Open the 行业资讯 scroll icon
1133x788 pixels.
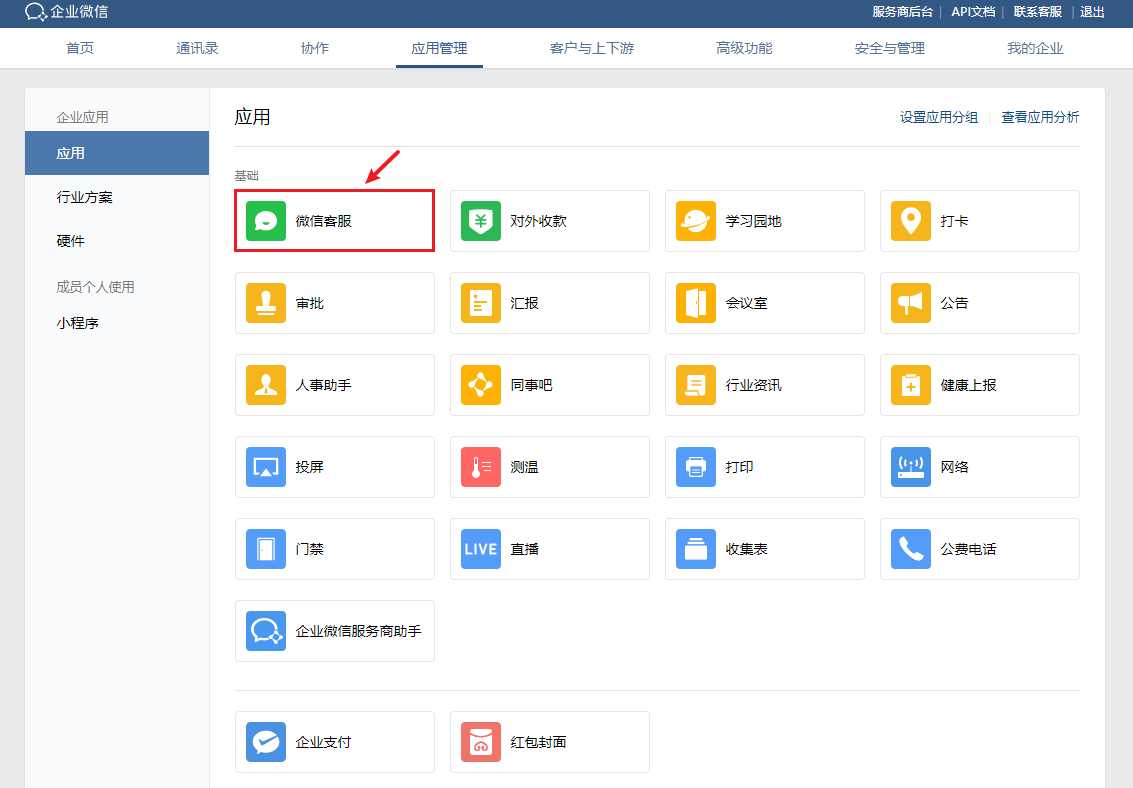point(696,385)
